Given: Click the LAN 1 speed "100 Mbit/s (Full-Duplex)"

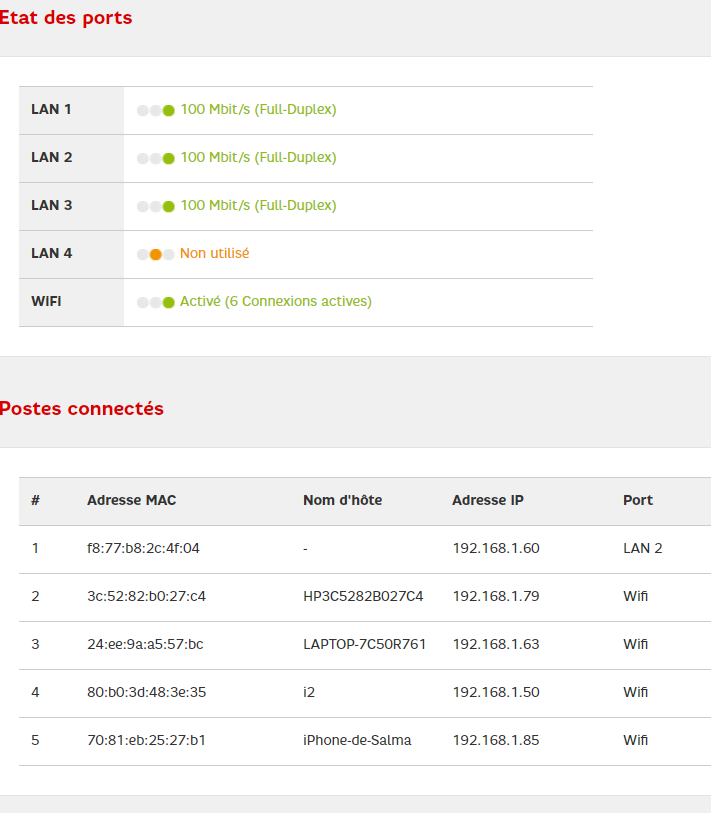Looking at the screenshot, I should [x=258, y=110].
